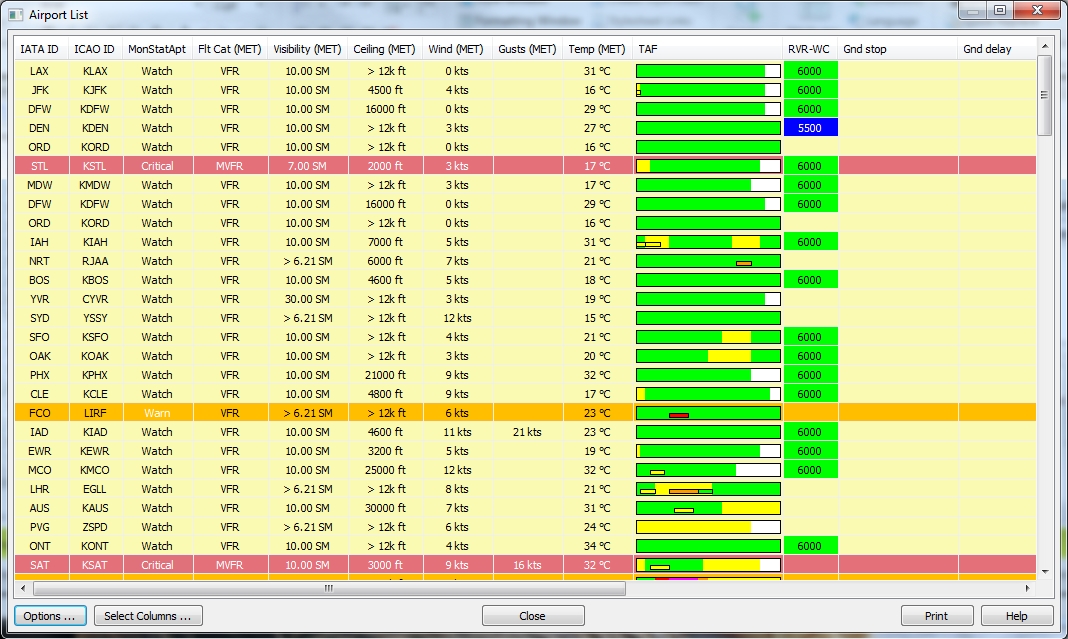This screenshot has width=1068, height=639.
Task: Click the vertical scrollbar up arrow
Action: pyautogui.click(x=1045, y=46)
